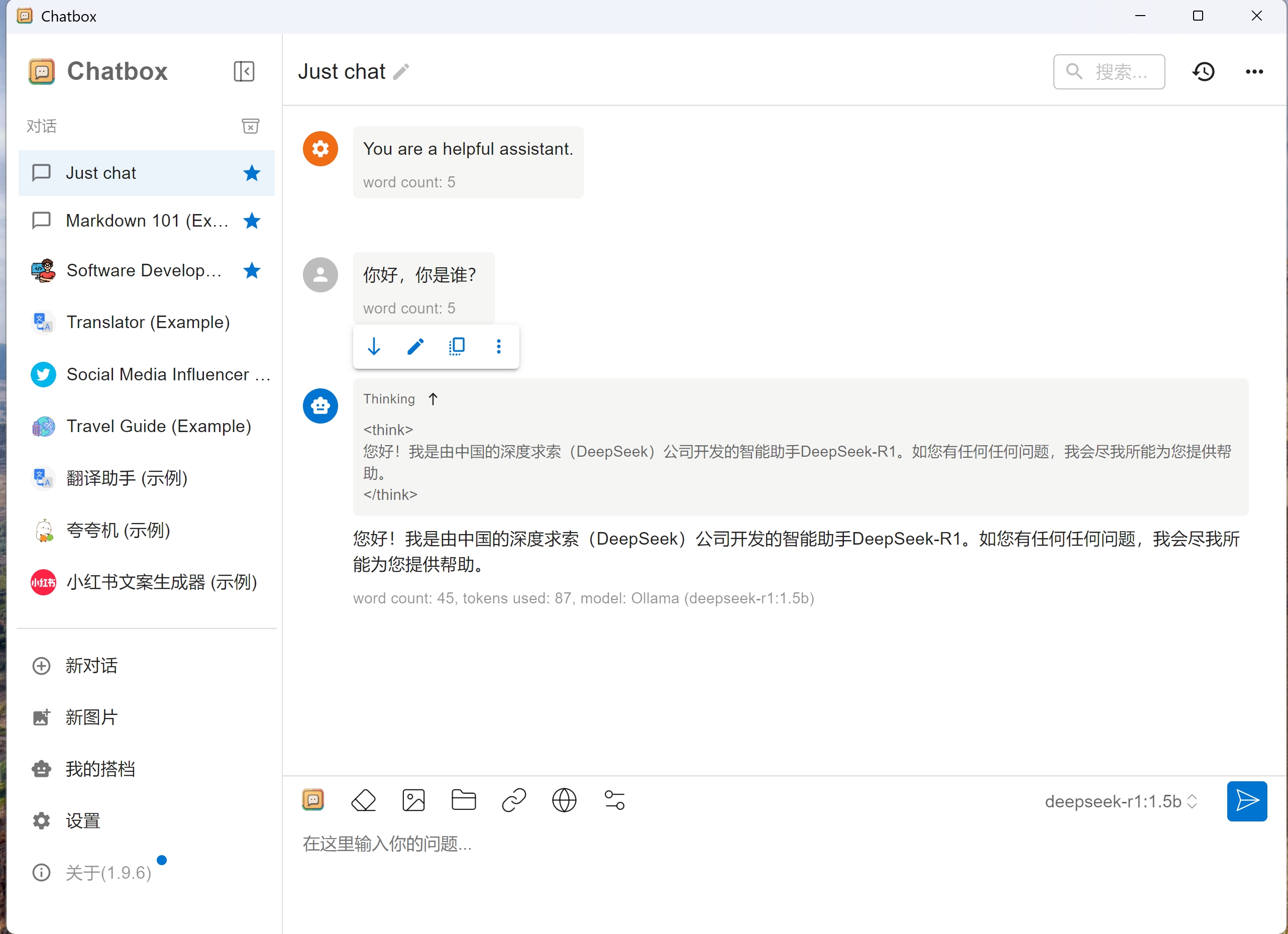Click the edit pencil beside Just chat title
This screenshot has height=934, width=1288.
(401, 71)
